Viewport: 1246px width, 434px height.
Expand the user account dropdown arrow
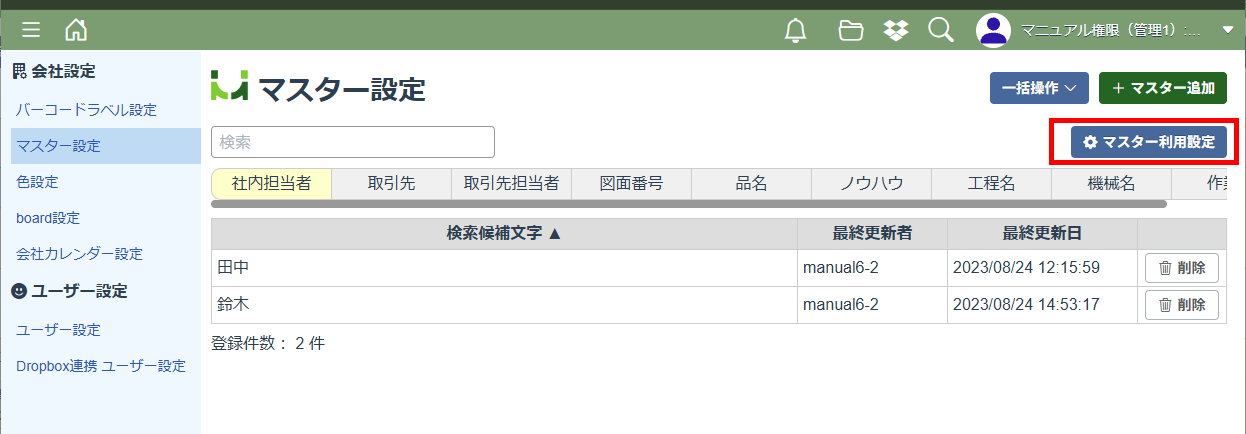(x=1228, y=31)
